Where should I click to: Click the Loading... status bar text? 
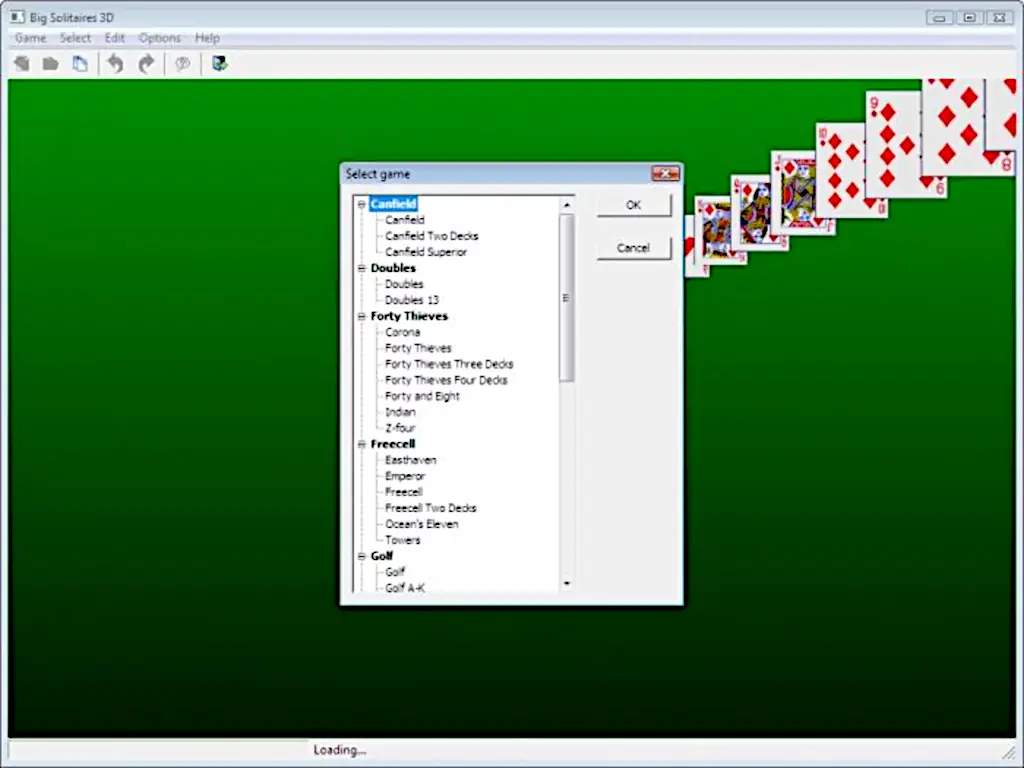click(x=340, y=750)
